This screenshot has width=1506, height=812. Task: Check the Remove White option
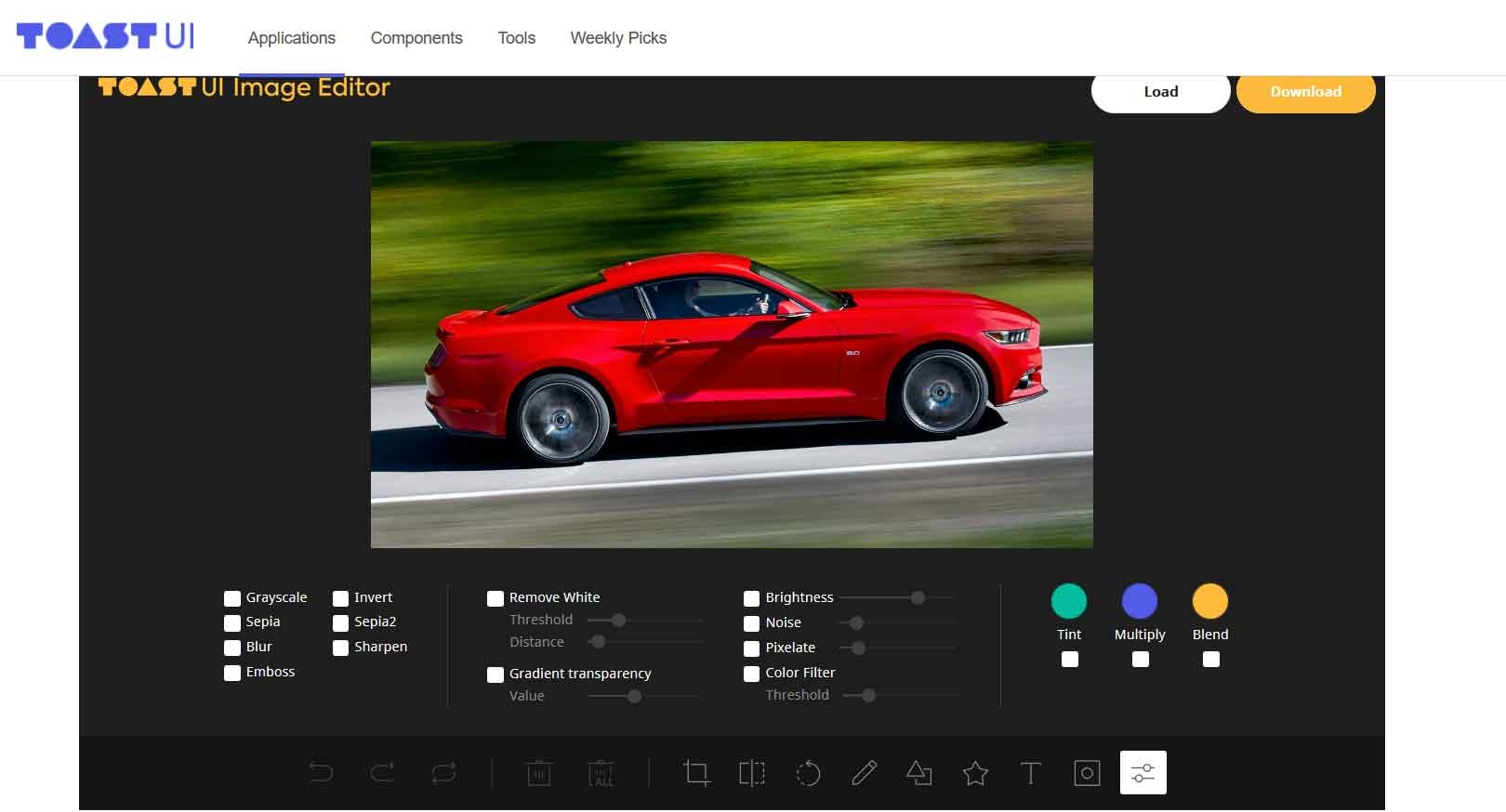coord(495,598)
